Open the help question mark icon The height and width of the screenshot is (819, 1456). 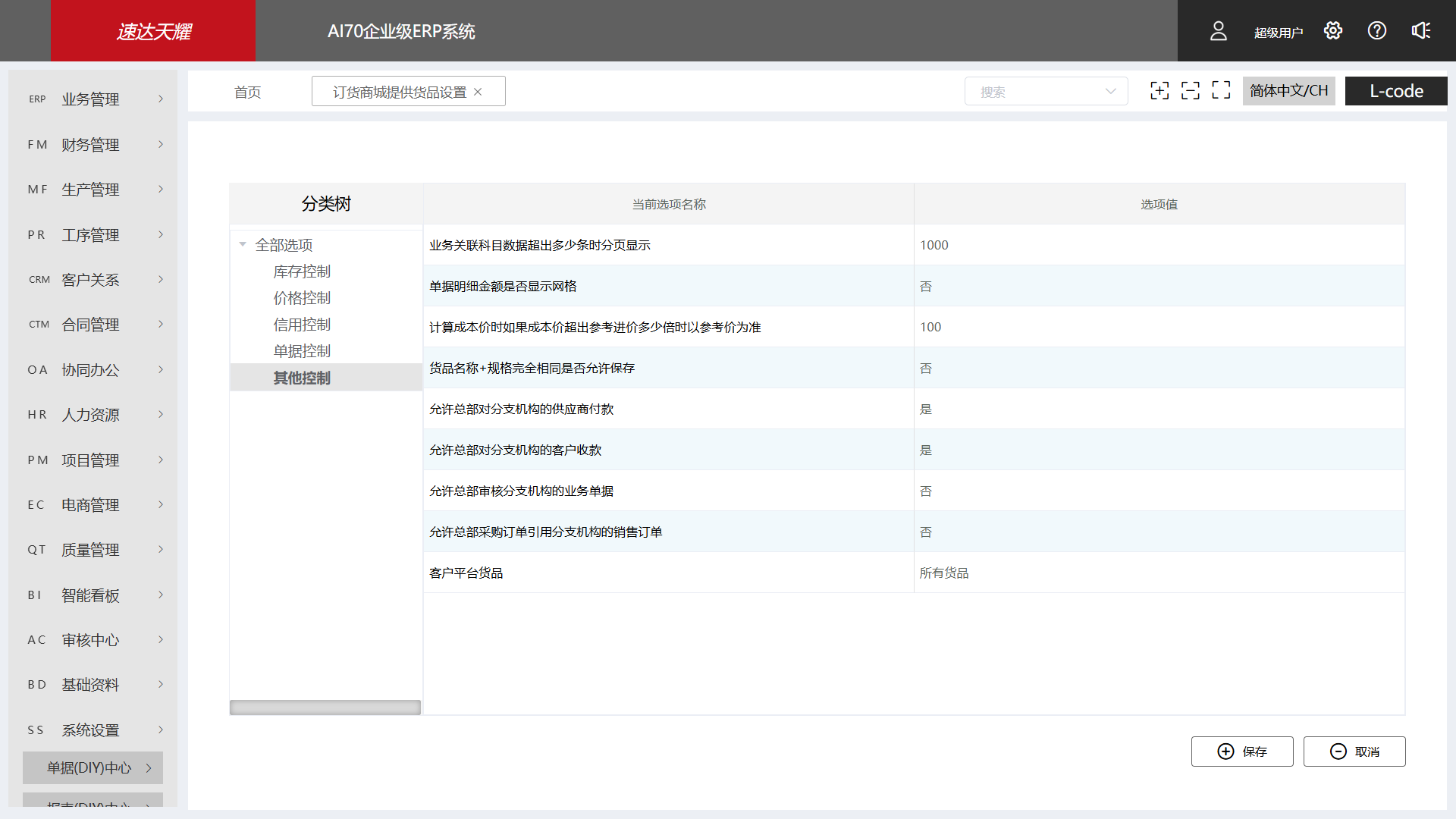coord(1376,30)
